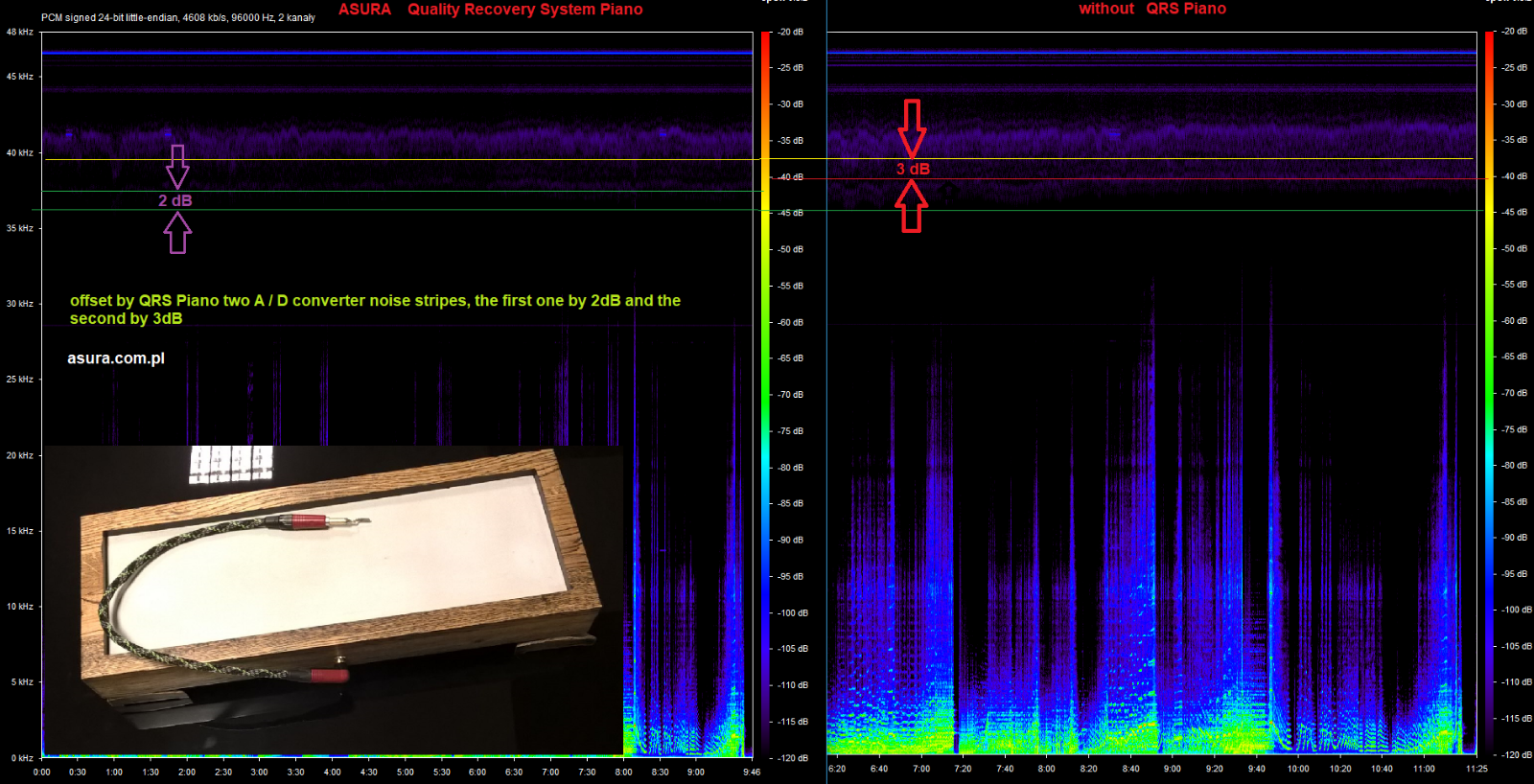
Task: Click the 6:30 time axis marker
Action: point(514,772)
